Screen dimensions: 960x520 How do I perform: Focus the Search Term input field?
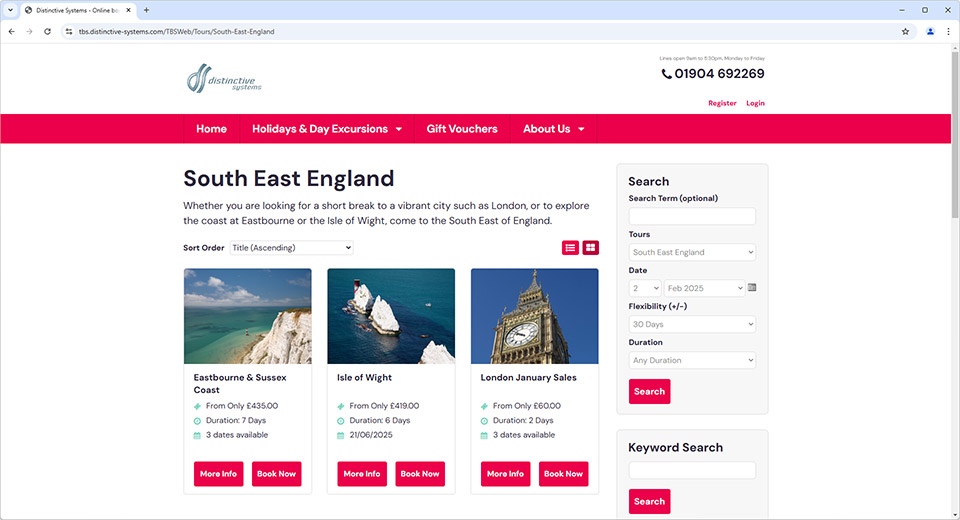692,216
